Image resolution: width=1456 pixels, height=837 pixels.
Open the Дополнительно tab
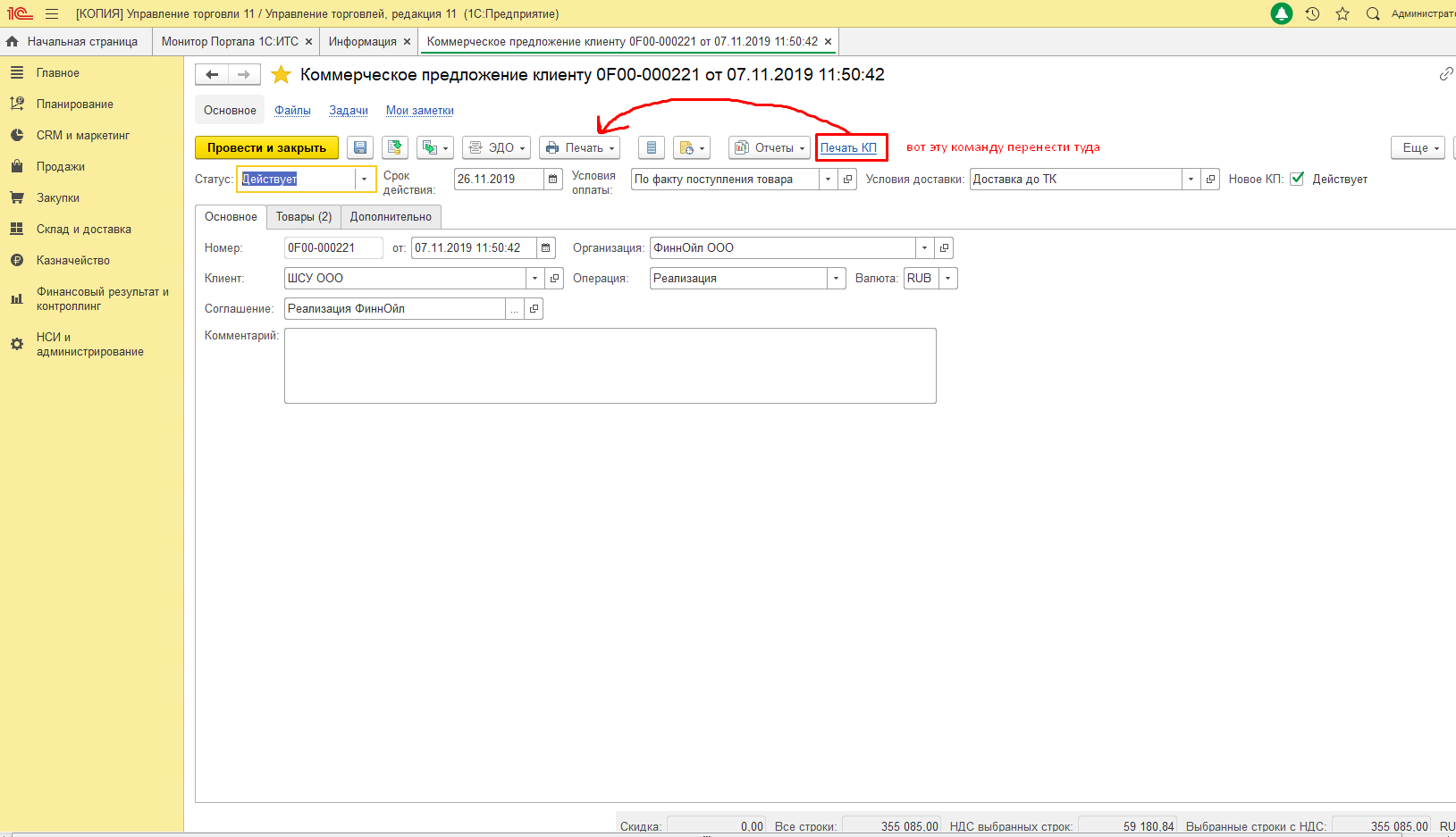click(x=391, y=217)
